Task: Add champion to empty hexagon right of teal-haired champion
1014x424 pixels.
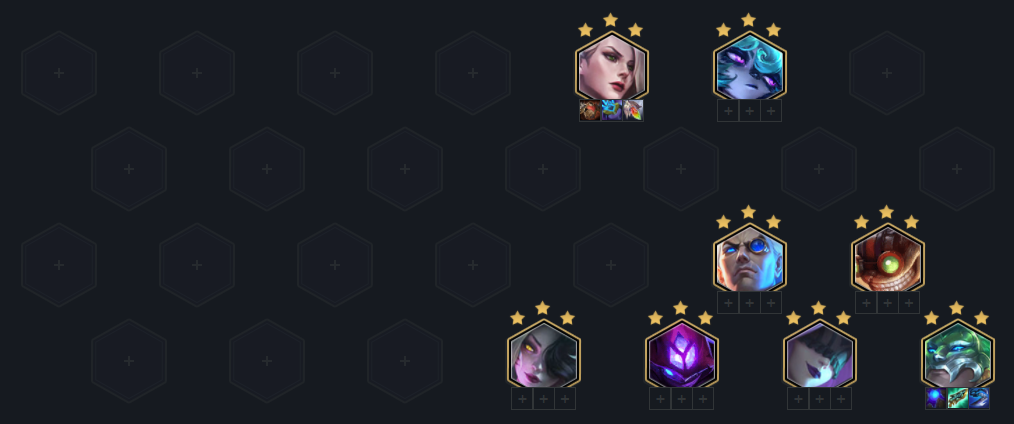Action: click(887, 73)
